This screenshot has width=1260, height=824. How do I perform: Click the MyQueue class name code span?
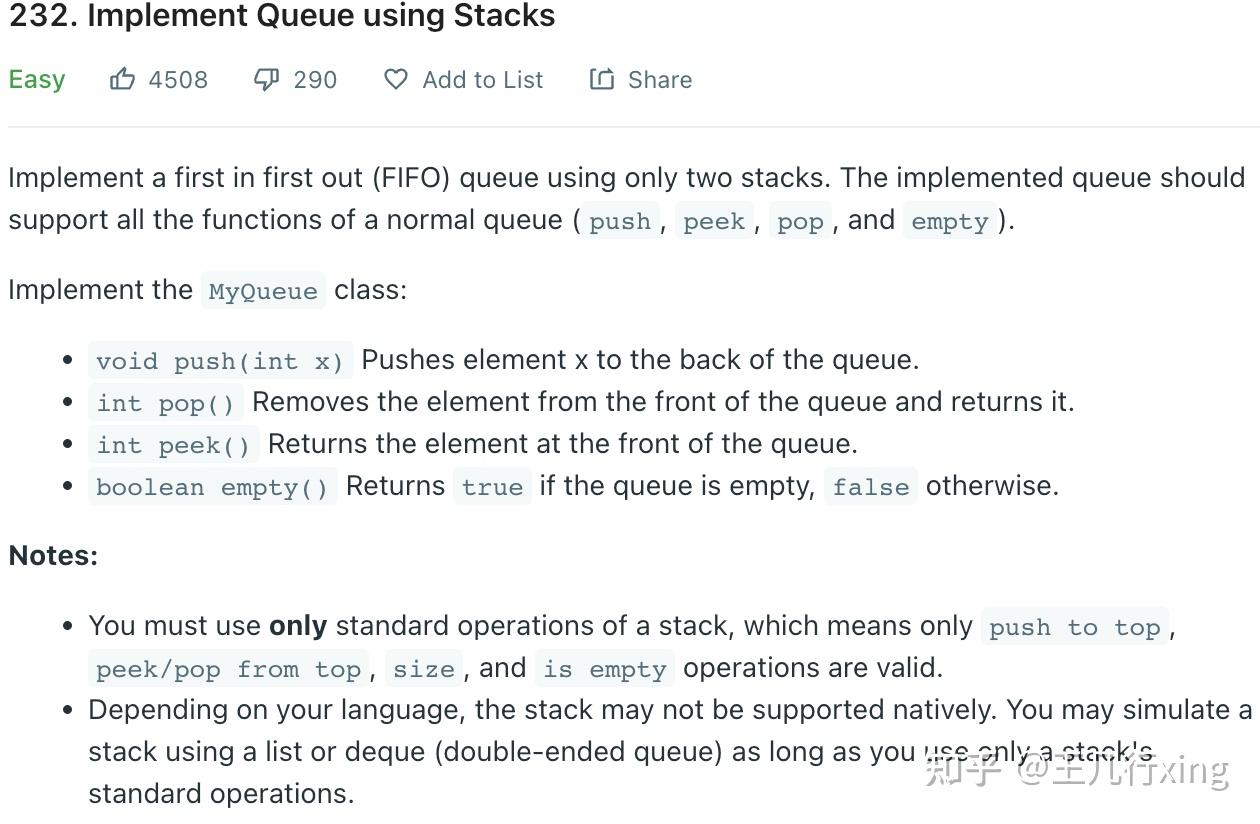[x=262, y=291]
